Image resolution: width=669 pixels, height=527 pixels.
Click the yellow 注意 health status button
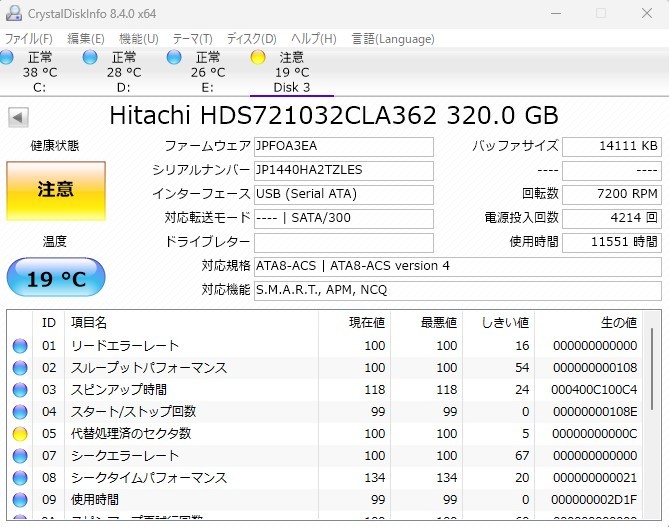coord(55,189)
